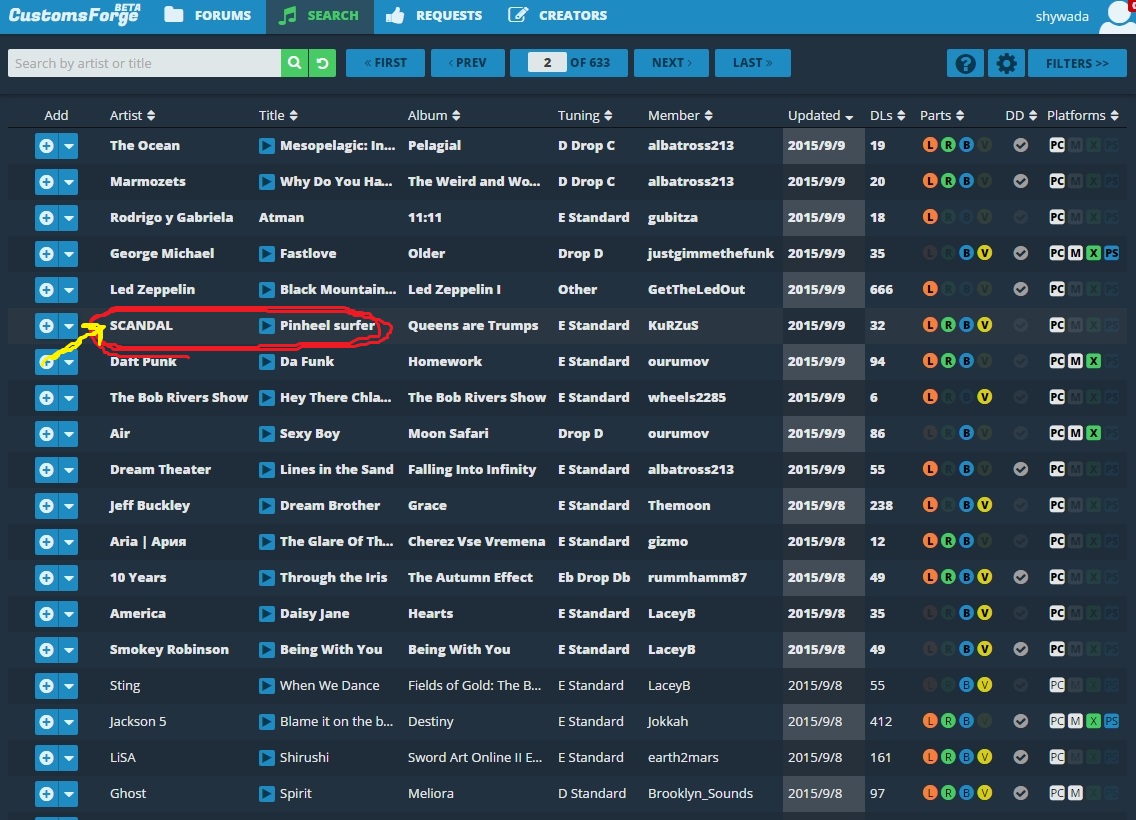Image resolution: width=1136 pixels, height=820 pixels.
Task: Click DD checkmark for Marmozets row
Action: (1021, 181)
